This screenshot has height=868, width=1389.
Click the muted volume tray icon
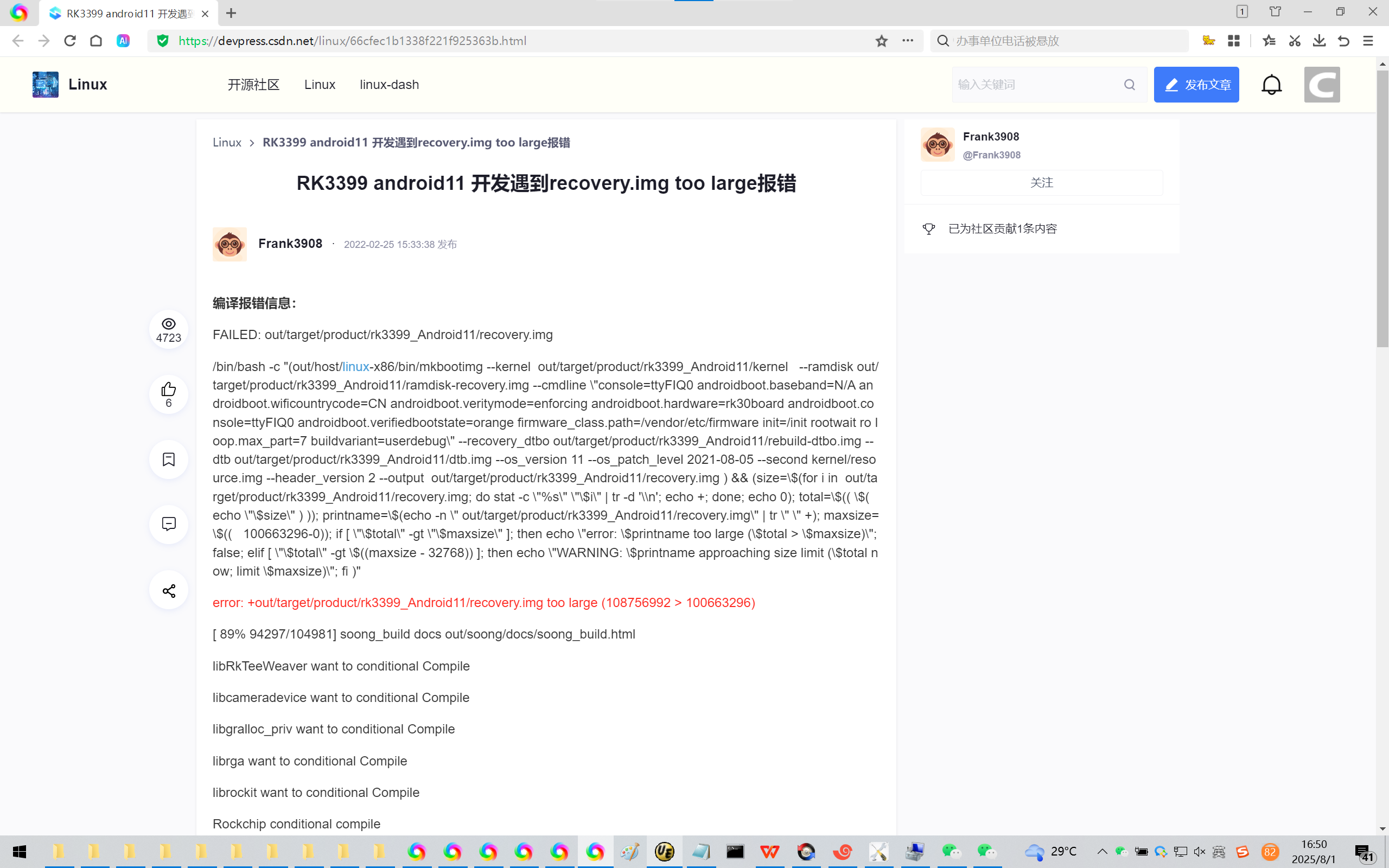1200,851
